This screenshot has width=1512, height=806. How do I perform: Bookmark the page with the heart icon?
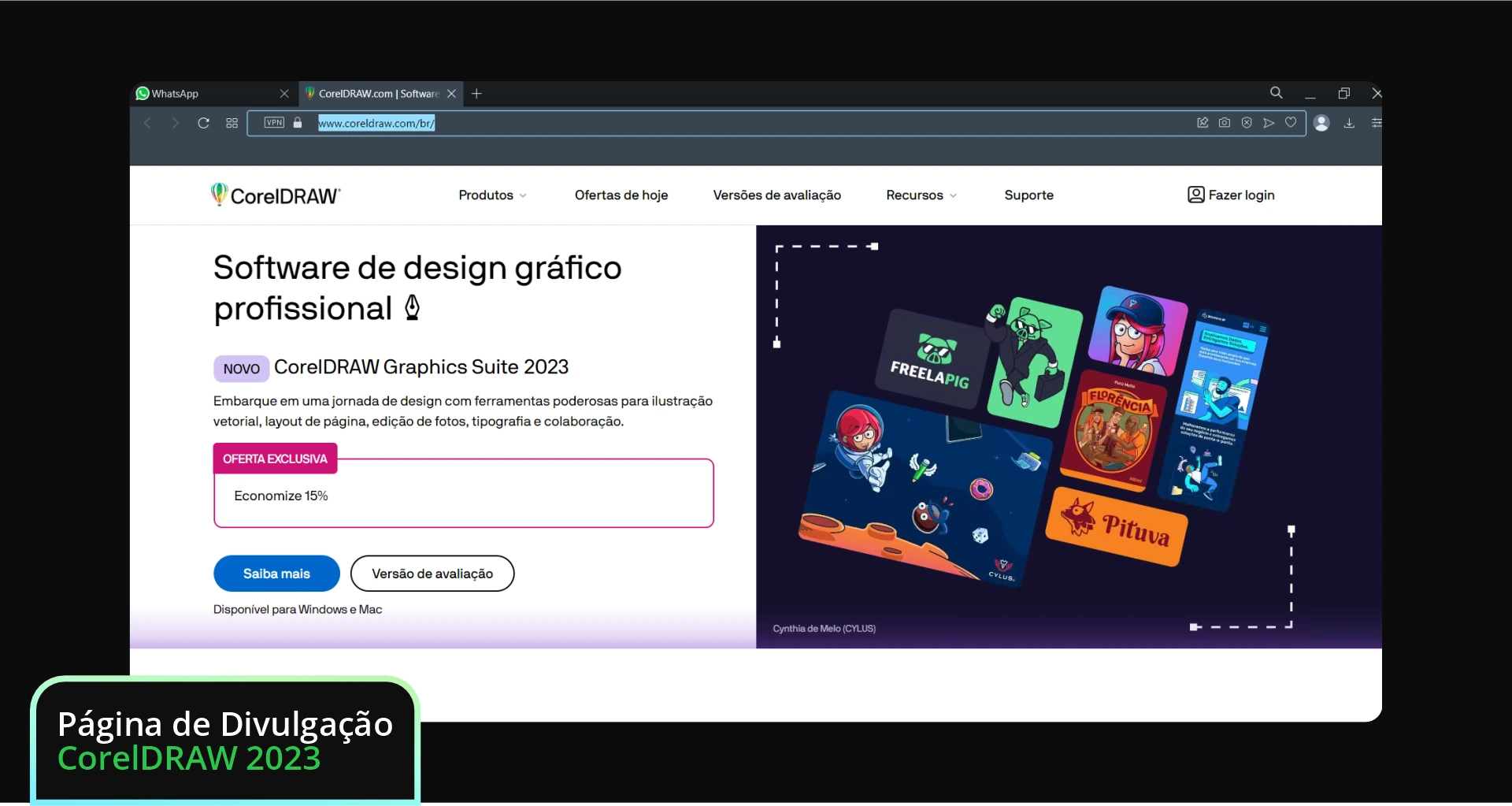coord(1291,122)
